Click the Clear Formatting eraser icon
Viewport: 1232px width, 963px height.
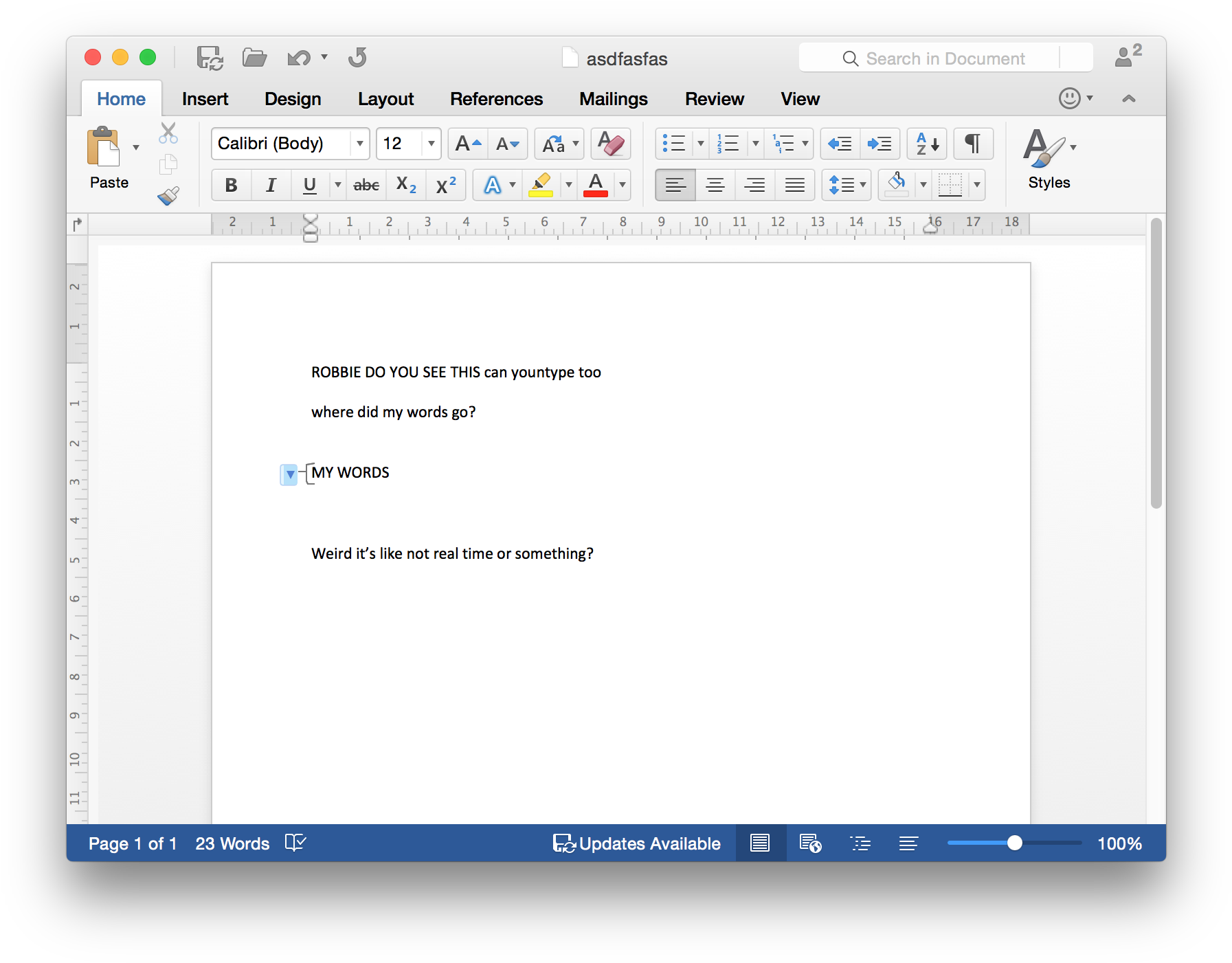610,144
